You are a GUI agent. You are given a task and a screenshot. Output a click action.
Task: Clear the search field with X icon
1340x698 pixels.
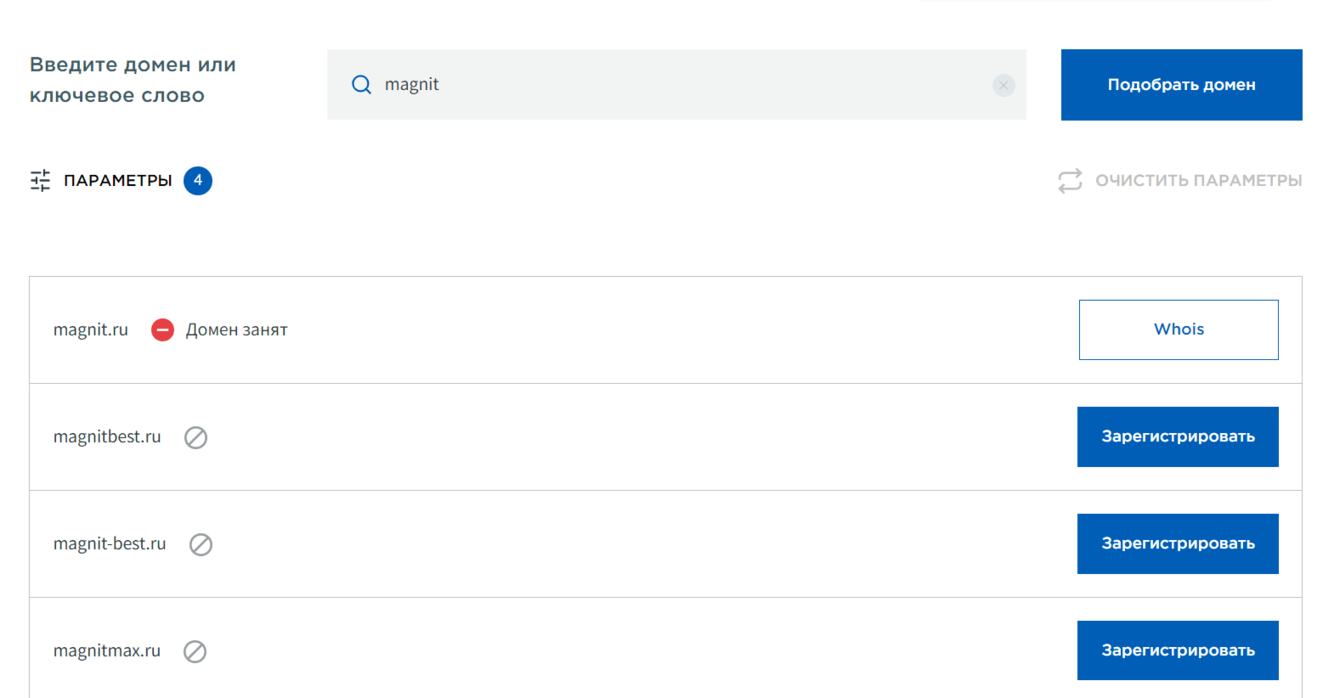click(x=1003, y=85)
